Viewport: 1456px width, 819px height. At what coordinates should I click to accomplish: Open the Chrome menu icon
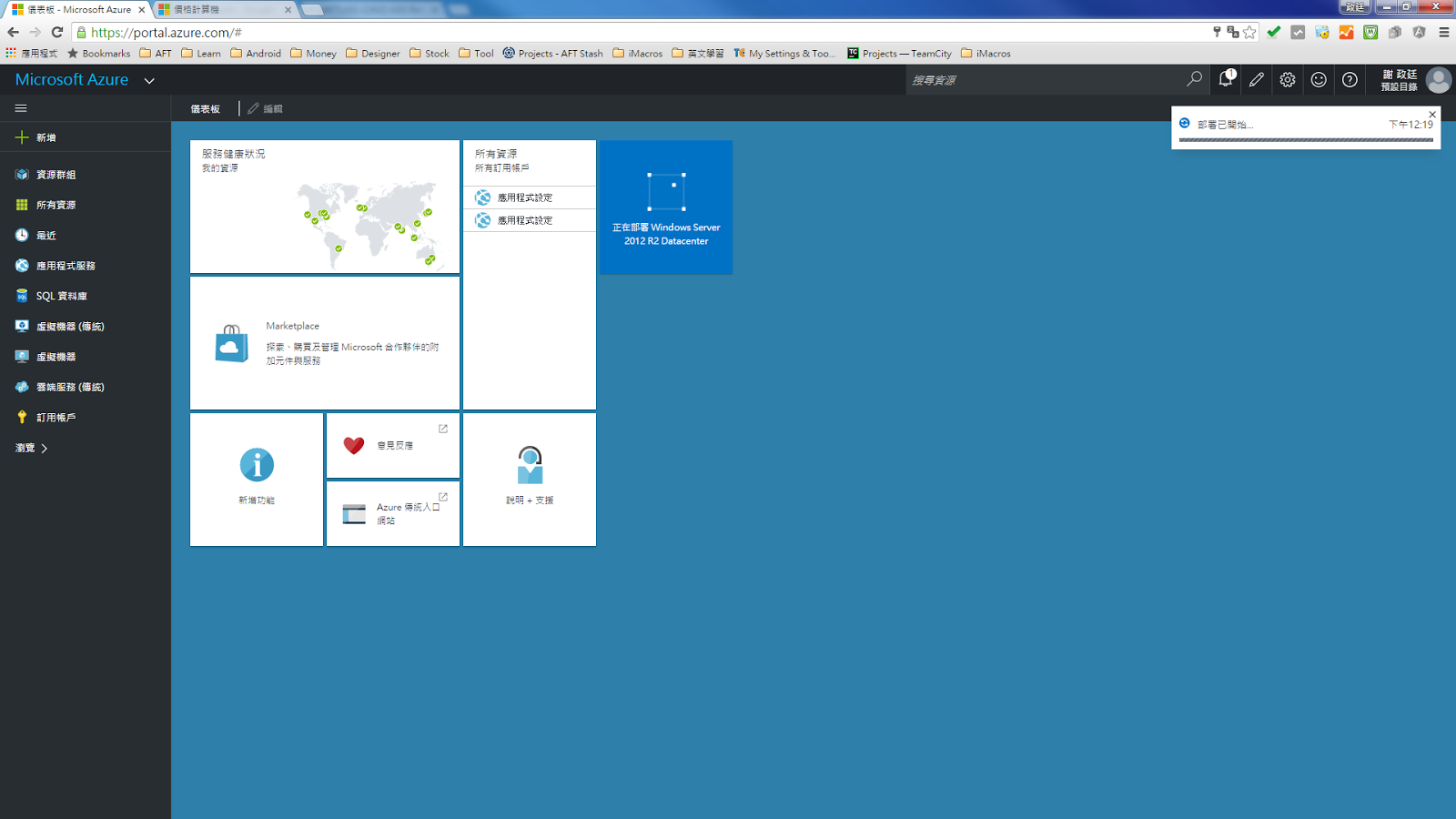tap(1444, 32)
